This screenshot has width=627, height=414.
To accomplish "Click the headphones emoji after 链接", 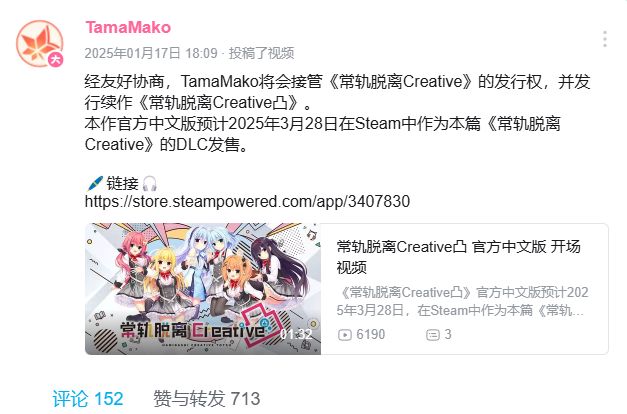I will 150,184.
